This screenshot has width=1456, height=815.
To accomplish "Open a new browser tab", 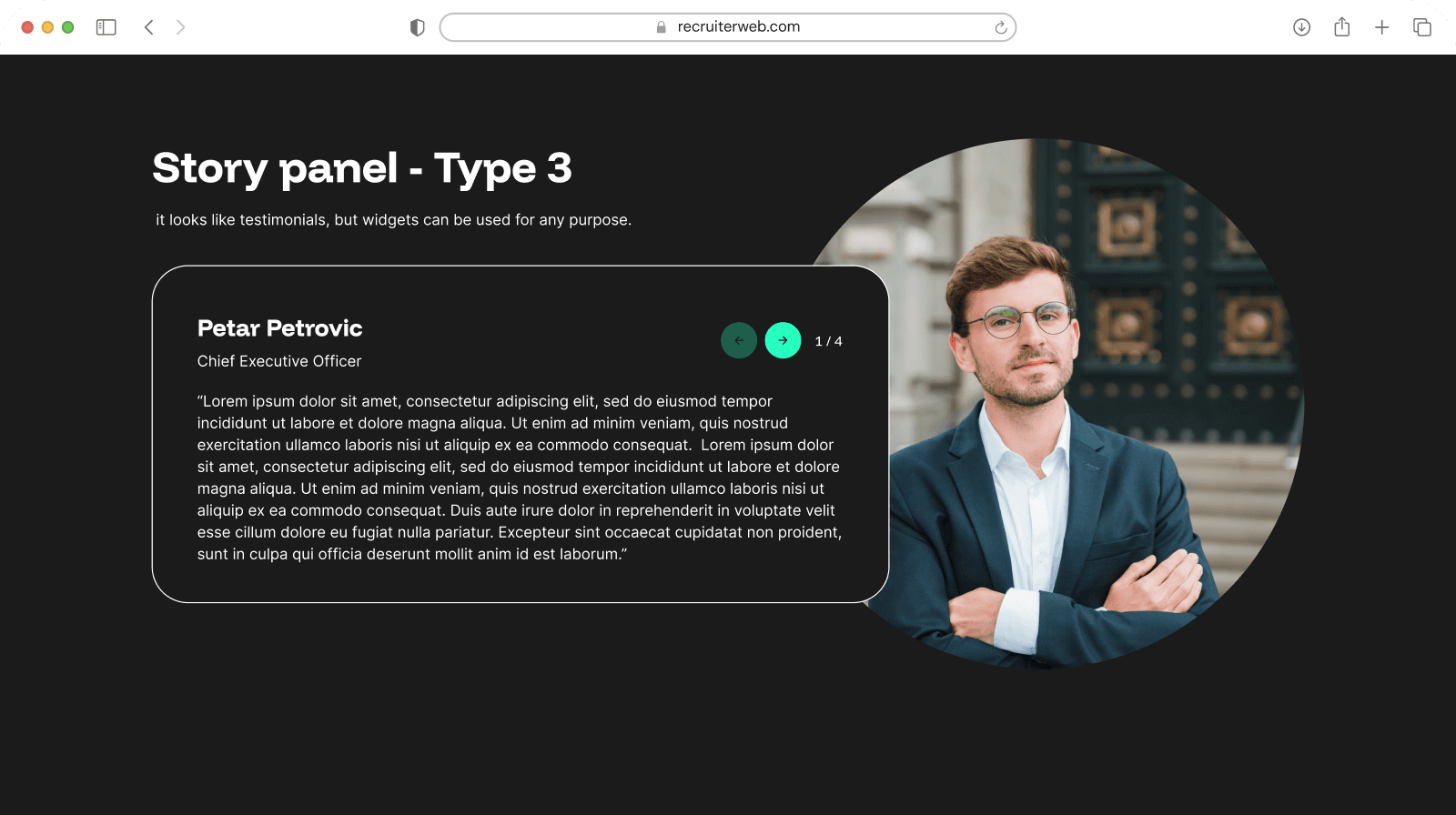I will [1381, 27].
